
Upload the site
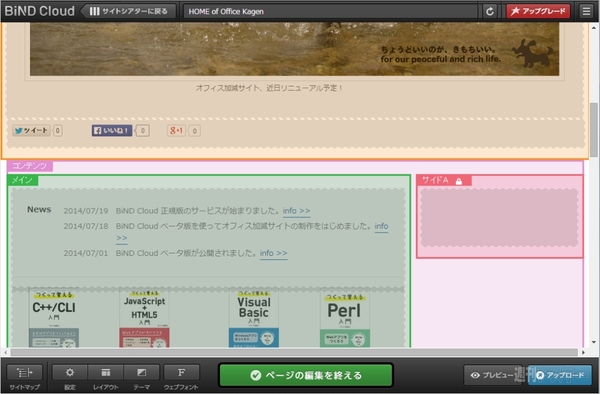pyautogui.click(x=560, y=375)
